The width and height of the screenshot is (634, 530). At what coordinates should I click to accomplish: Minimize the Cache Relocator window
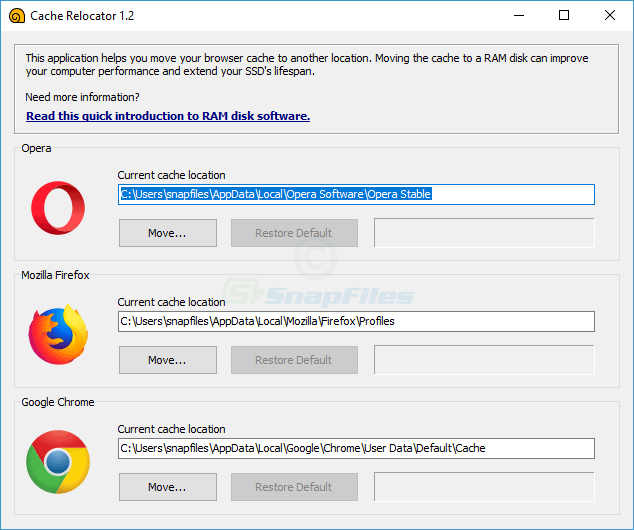click(x=519, y=15)
